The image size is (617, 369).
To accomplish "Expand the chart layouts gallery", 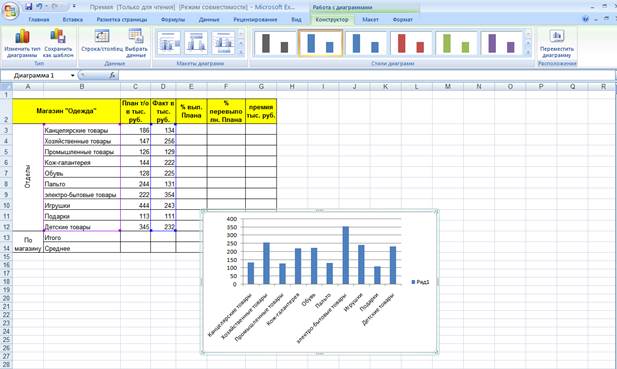I will [241, 52].
